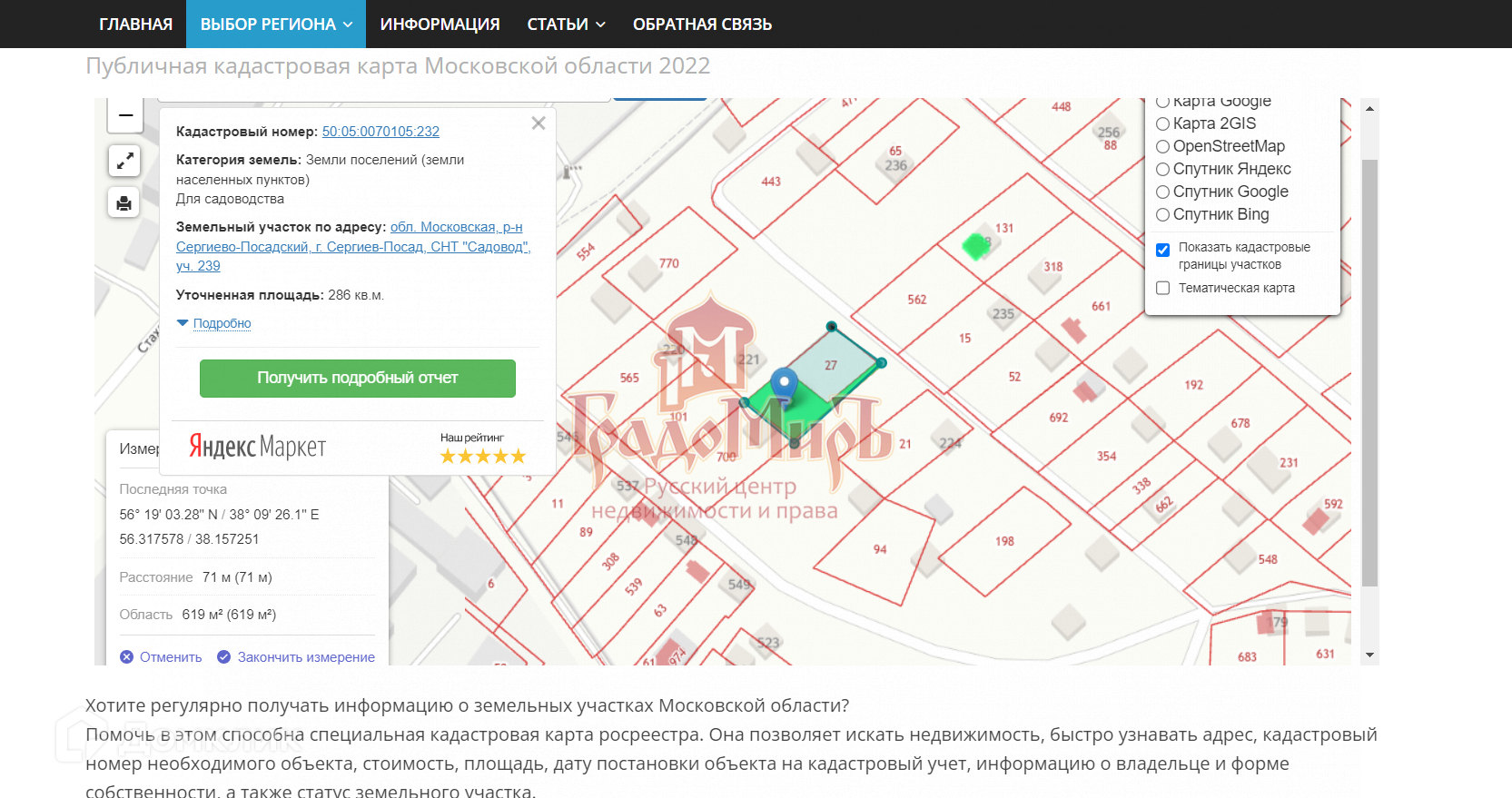The image size is (1512, 798).
Task: Click plot number 678 on the map
Action: click(x=1240, y=423)
